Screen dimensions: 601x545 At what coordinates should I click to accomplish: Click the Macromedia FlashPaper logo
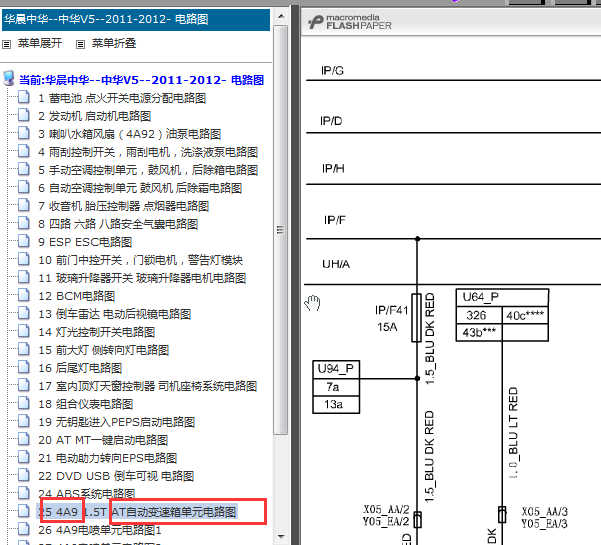[x=350, y=22]
